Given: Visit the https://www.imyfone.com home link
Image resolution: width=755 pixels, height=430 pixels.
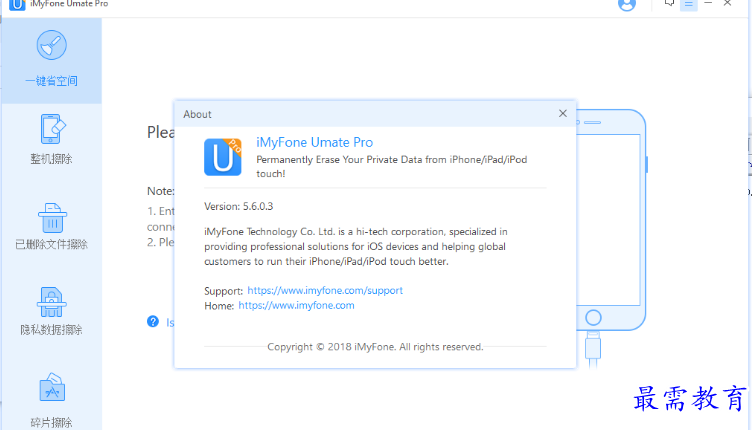Looking at the screenshot, I should (x=296, y=305).
